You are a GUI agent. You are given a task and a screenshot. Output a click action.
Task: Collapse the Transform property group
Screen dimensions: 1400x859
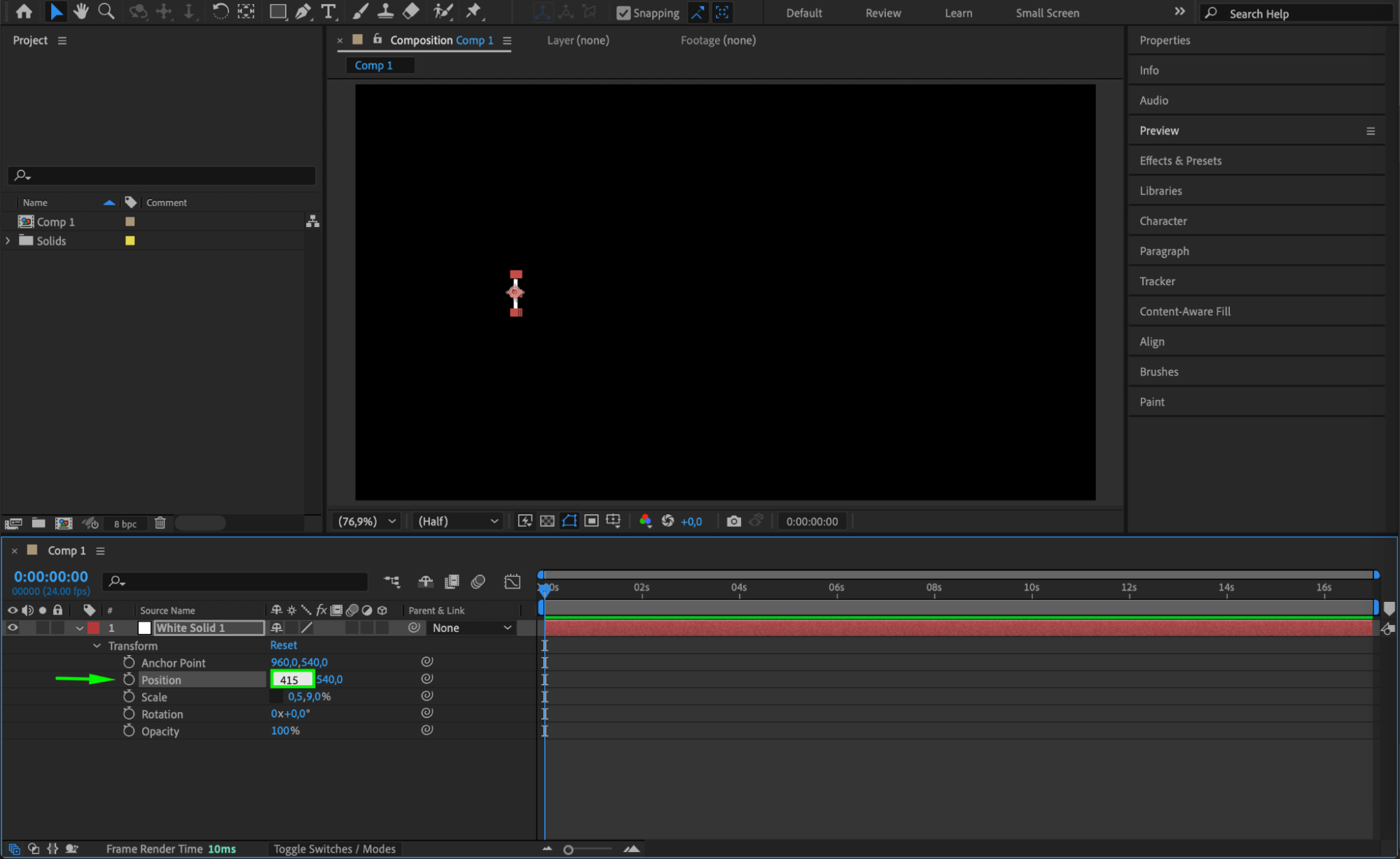pos(97,646)
